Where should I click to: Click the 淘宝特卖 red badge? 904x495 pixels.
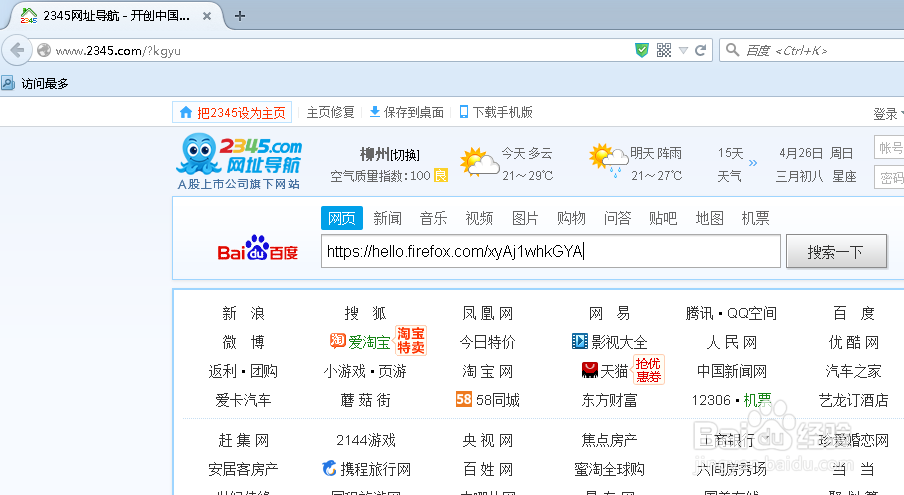coord(411,341)
